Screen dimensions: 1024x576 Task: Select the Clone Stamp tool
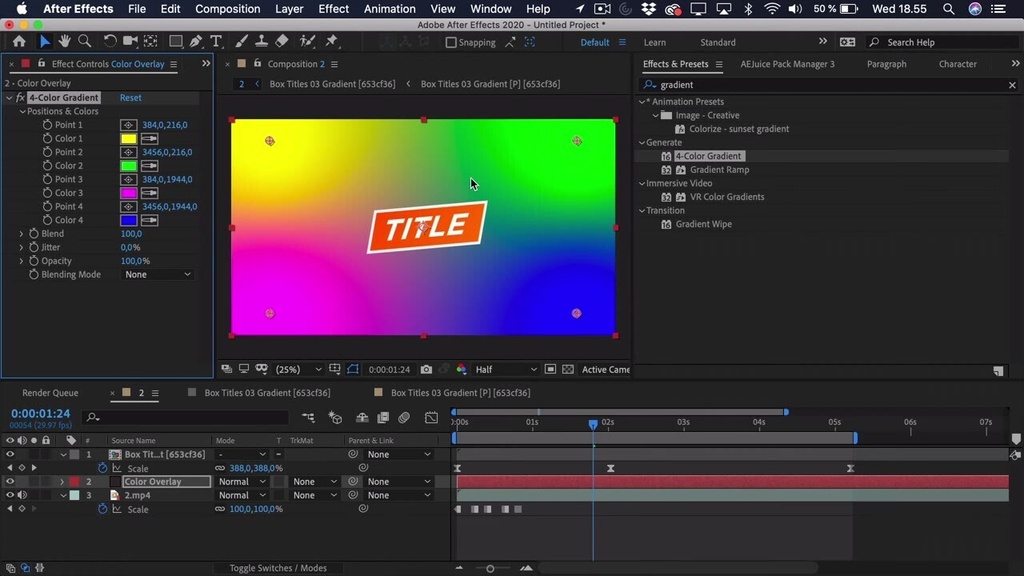[261, 42]
